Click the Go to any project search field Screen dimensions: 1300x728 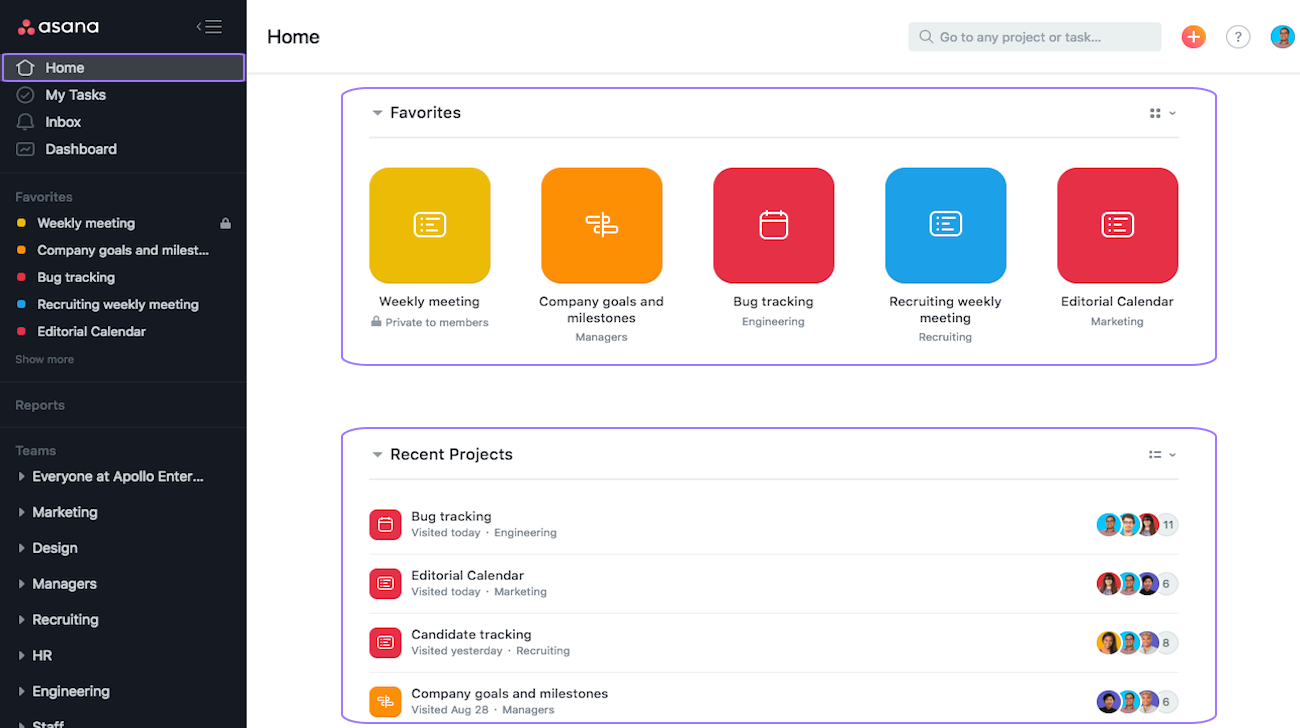click(x=1035, y=36)
